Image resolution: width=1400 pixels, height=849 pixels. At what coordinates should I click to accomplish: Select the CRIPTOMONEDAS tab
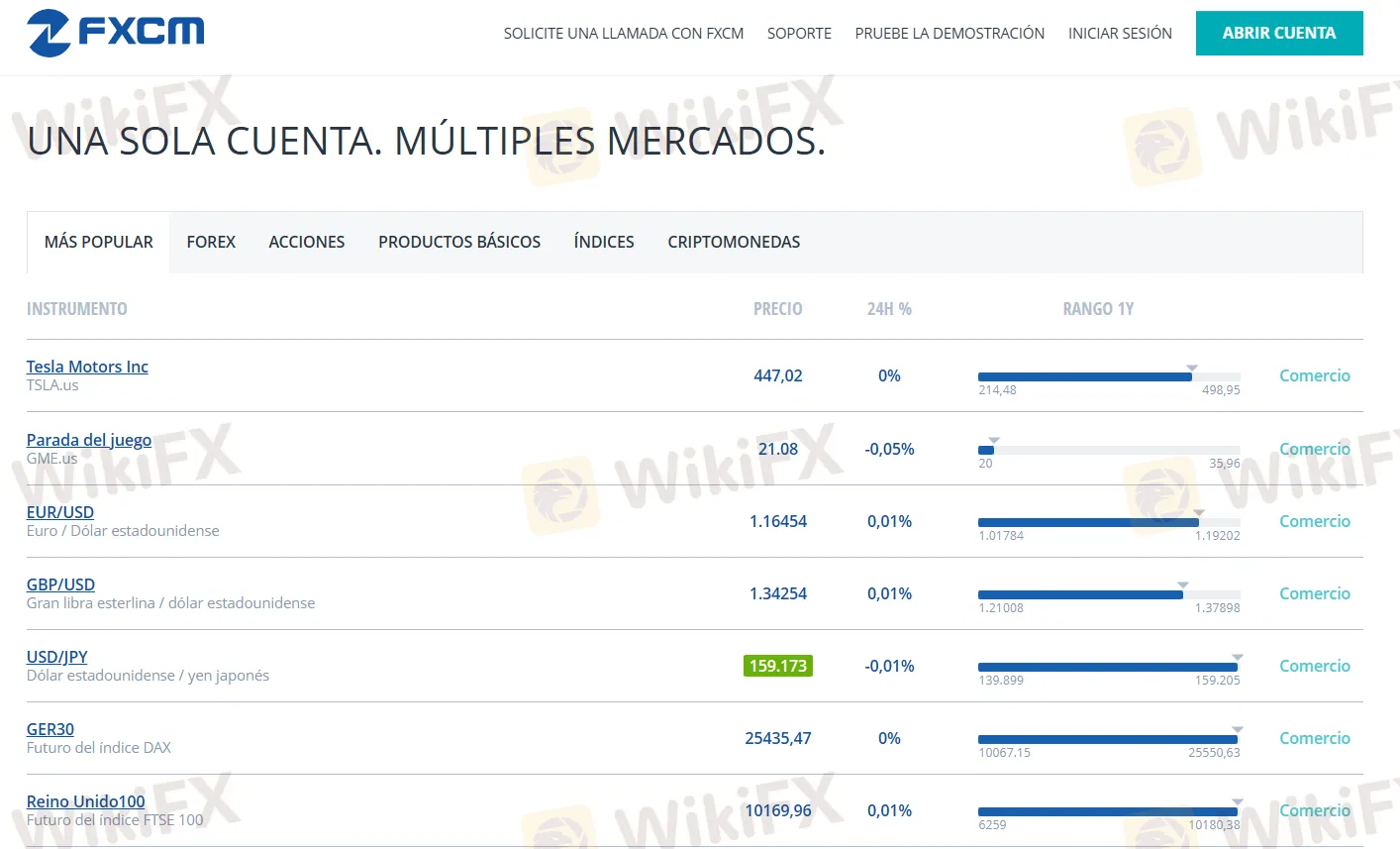point(734,242)
